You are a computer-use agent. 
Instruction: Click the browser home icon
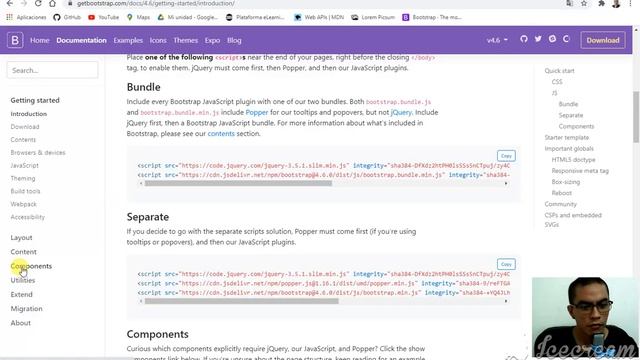(x=52, y=3)
